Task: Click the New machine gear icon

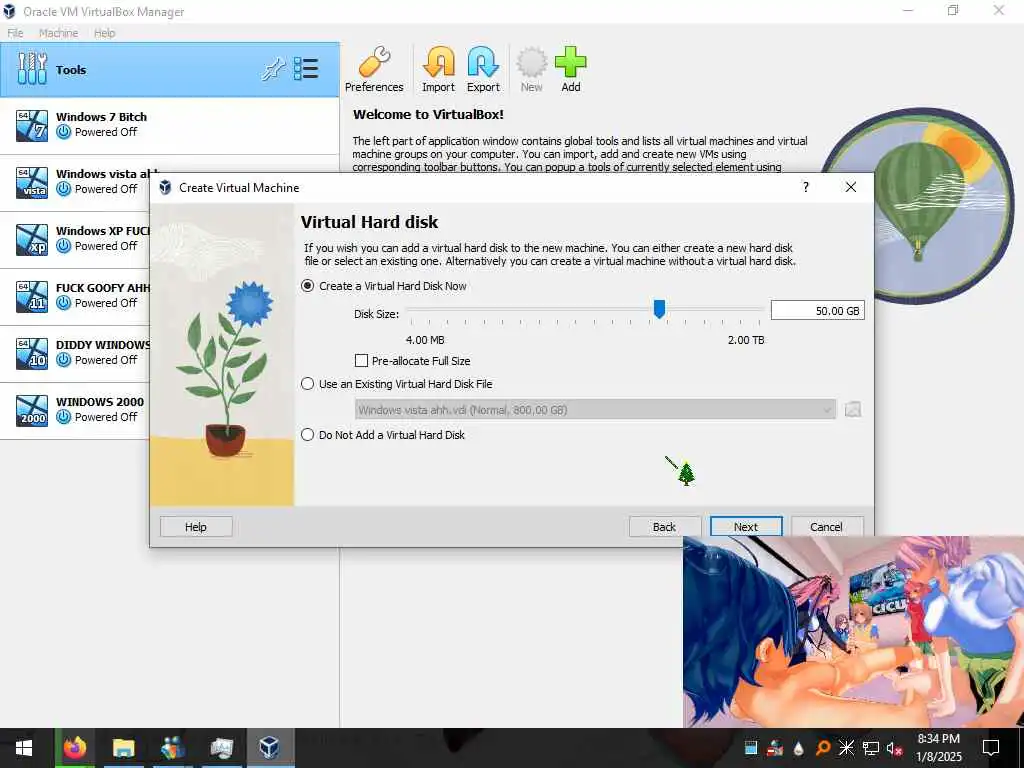Action: coord(532,63)
